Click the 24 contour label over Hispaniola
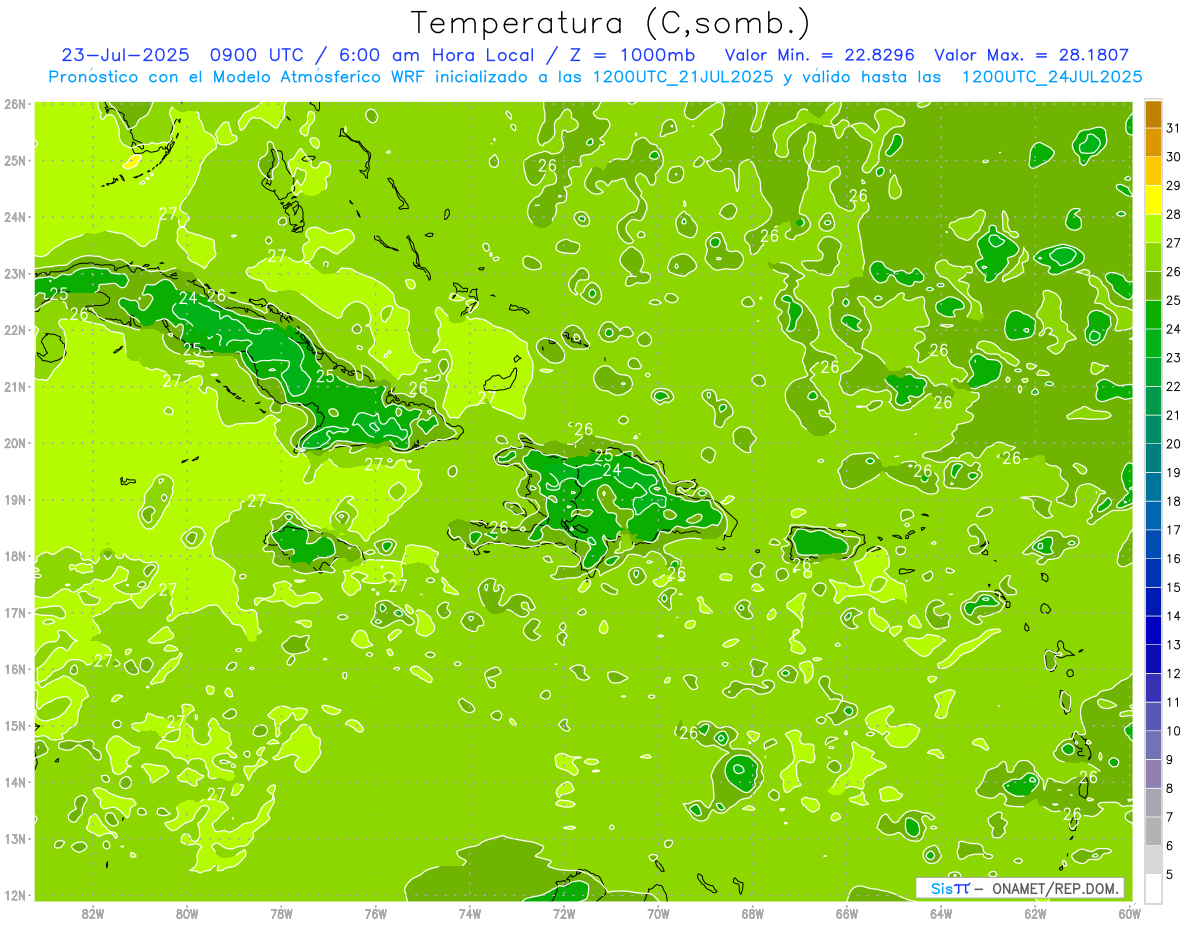 [612, 470]
